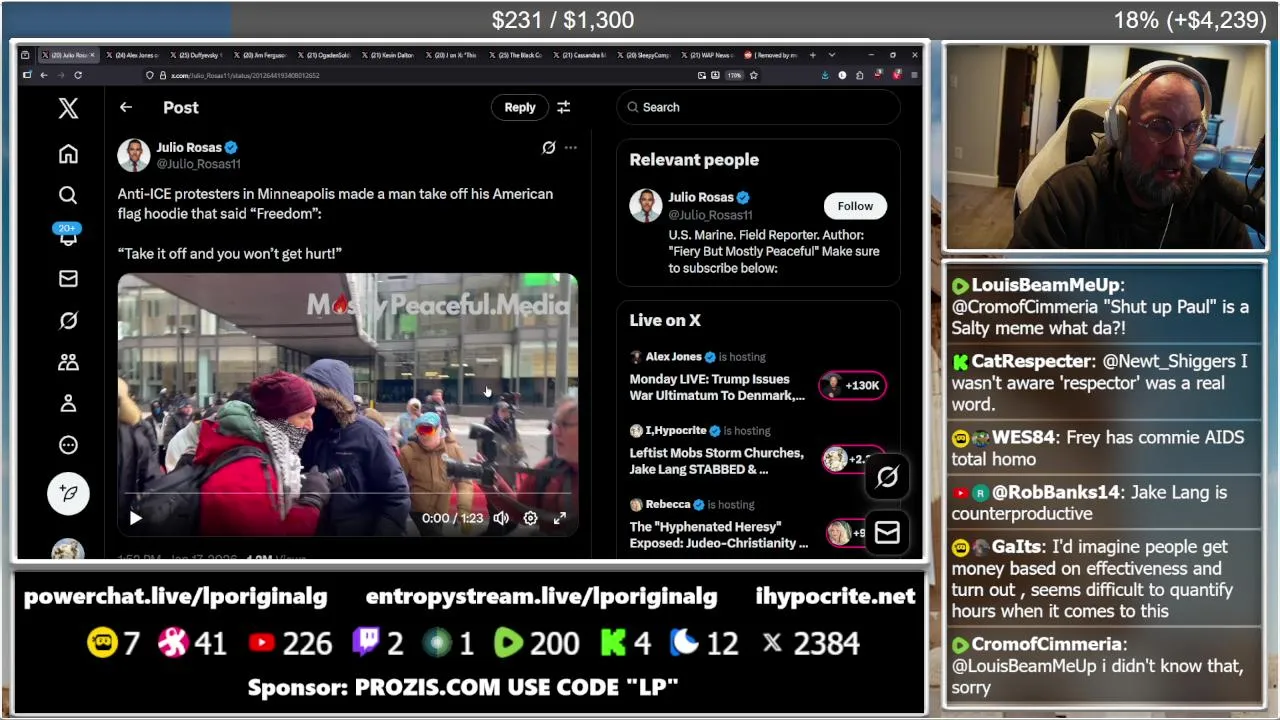Open Communities icon in left sidebar

(x=68, y=362)
